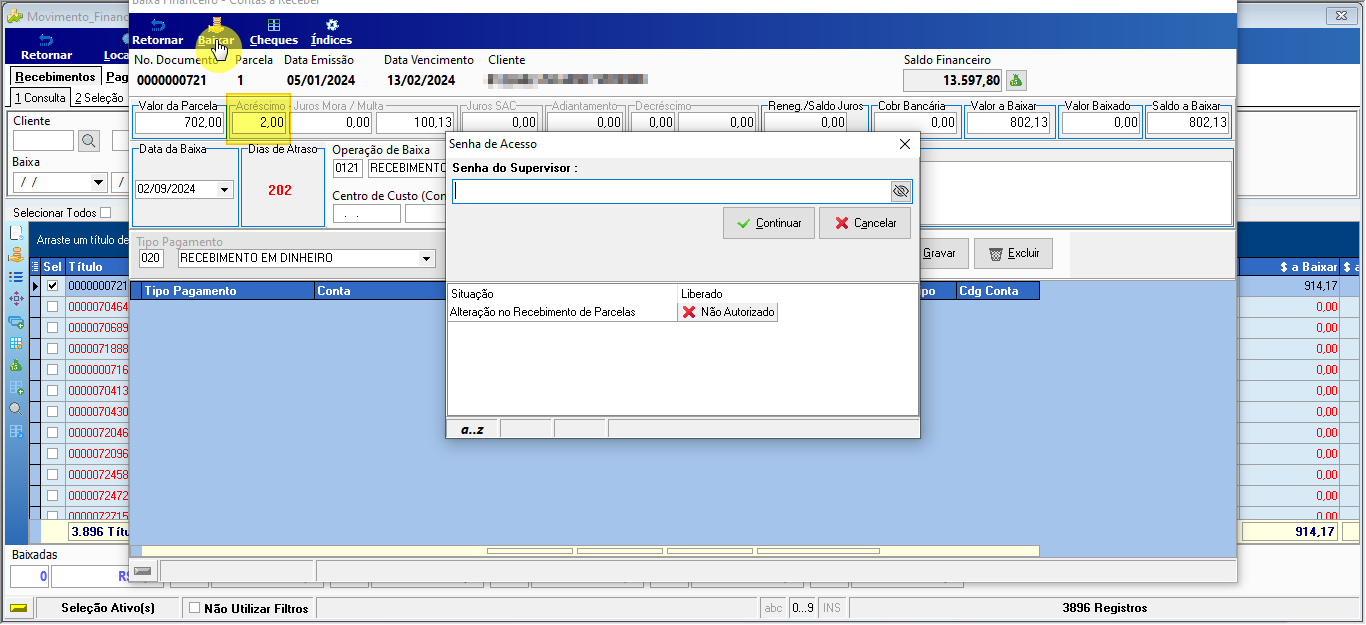The image size is (1366, 625).
Task: Close the Movimento_Financeiro window
Action: tap(1341, 16)
